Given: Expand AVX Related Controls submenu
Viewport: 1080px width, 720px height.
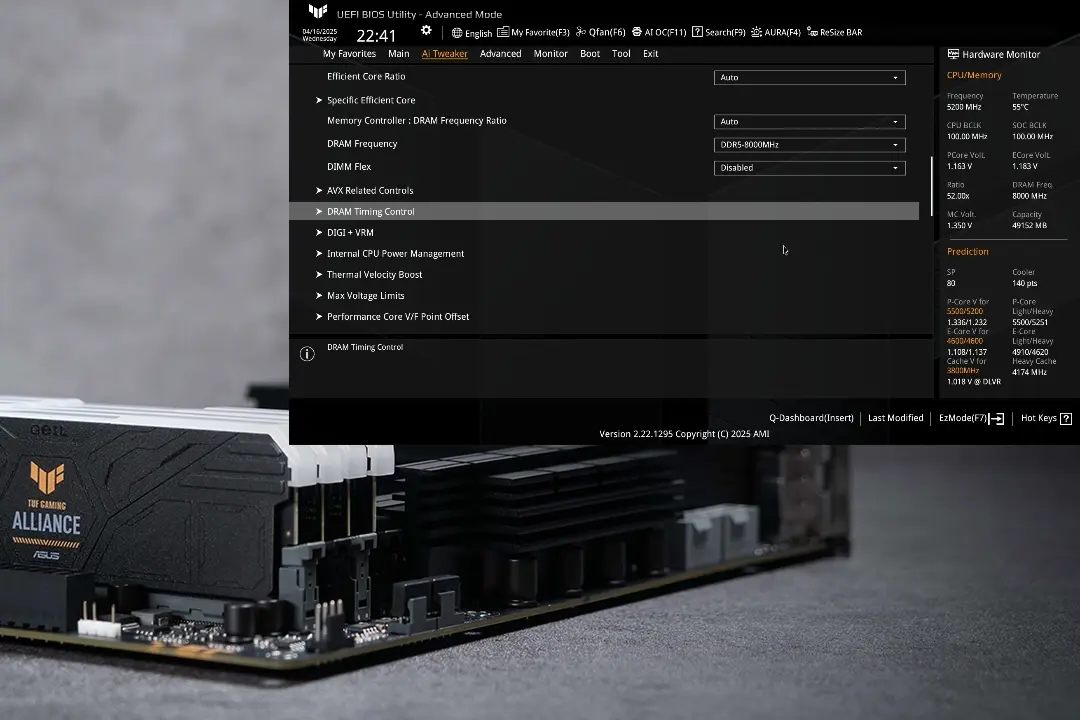Looking at the screenshot, I should (369, 191).
